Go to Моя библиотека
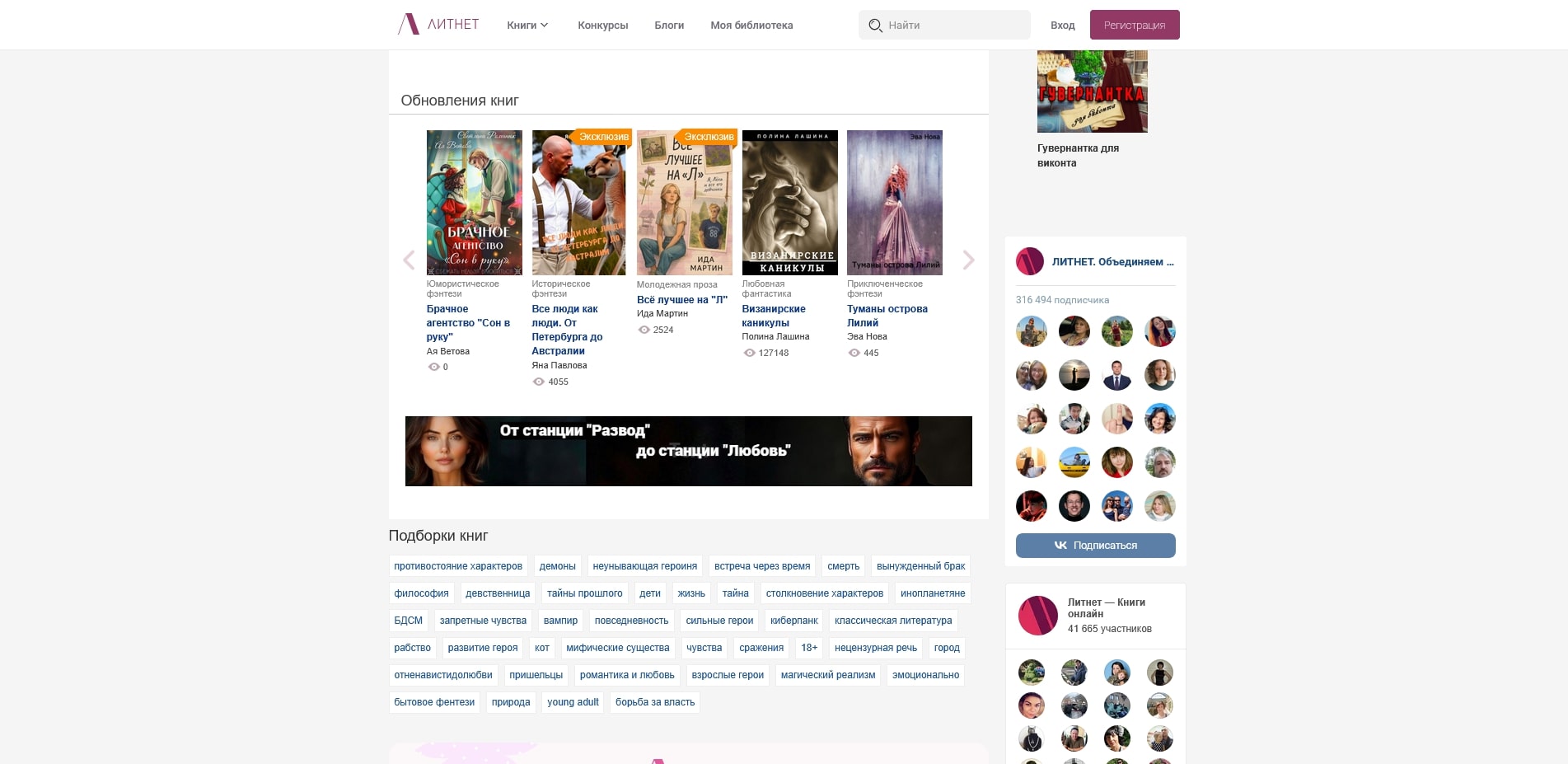 (x=751, y=26)
